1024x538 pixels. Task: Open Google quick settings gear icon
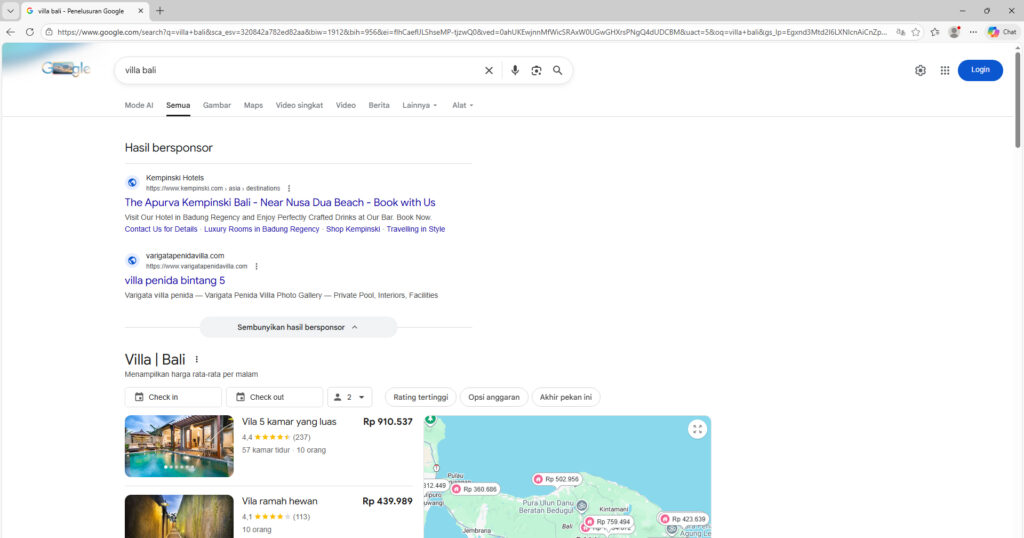[x=920, y=70]
